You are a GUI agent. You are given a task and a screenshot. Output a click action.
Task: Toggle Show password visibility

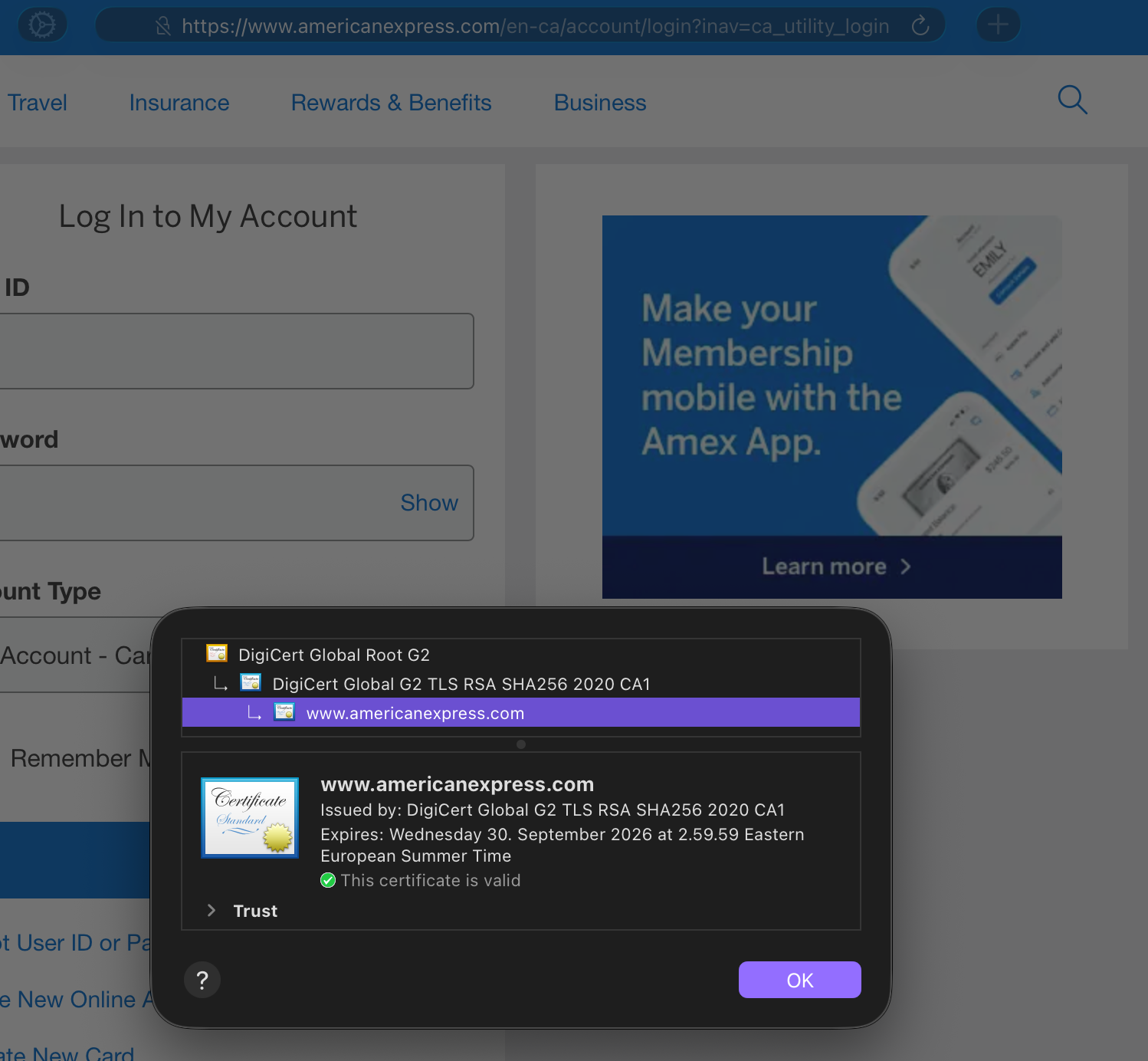(x=428, y=503)
